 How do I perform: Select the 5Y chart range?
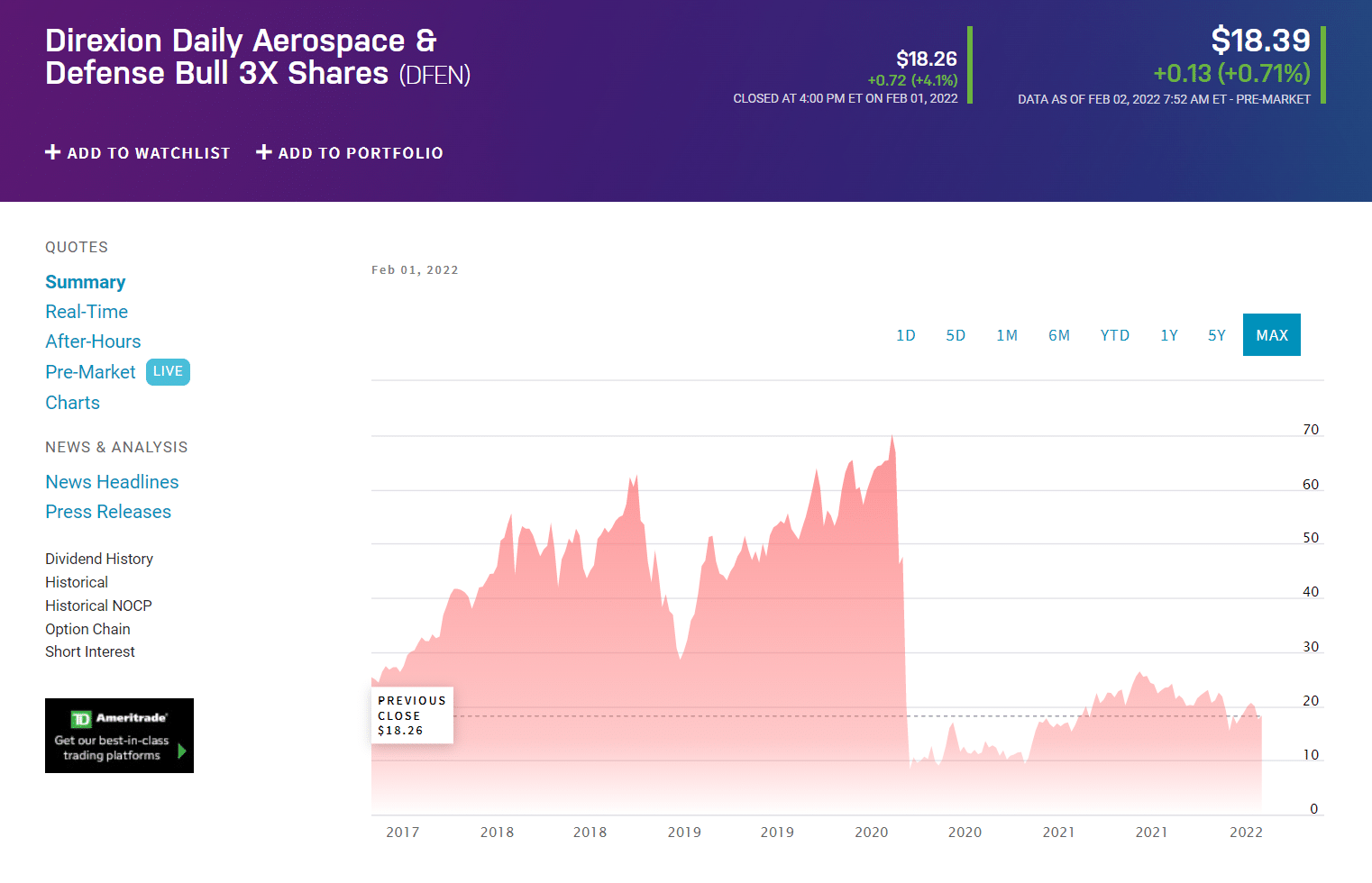(x=1216, y=334)
